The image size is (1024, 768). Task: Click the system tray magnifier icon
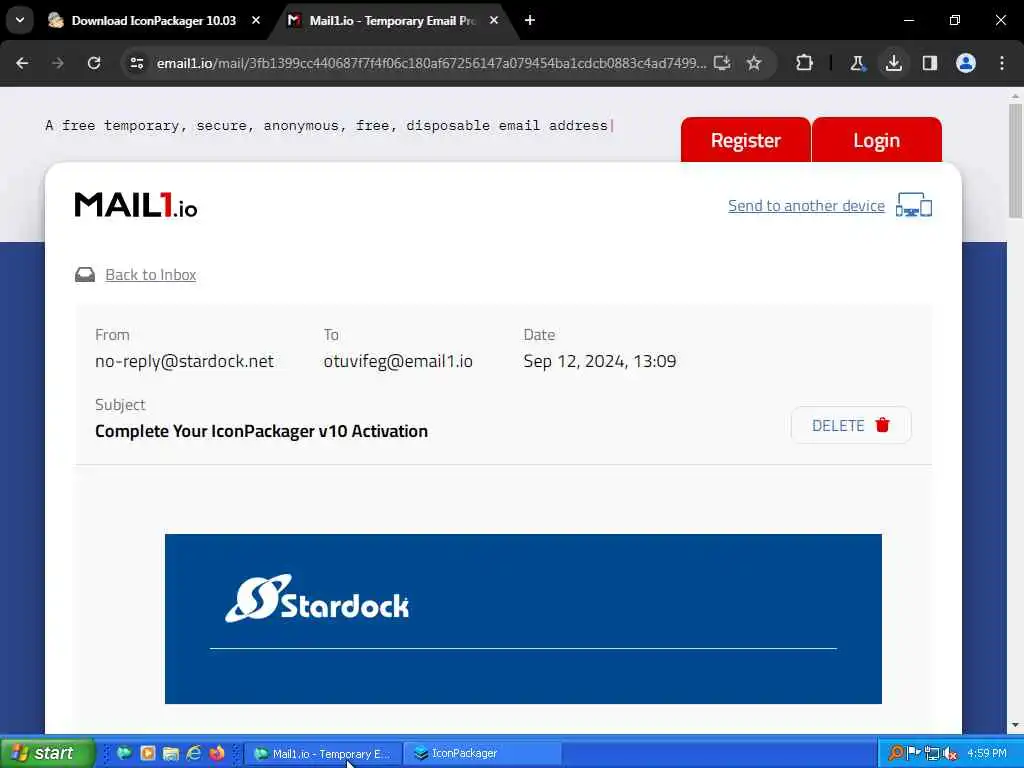tap(895, 753)
